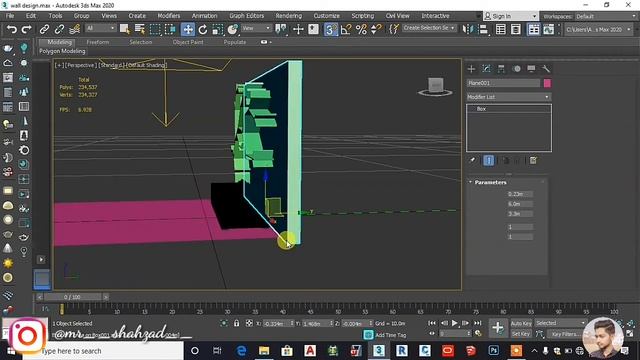Click the Pin Stack icon
Image resolution: width=640 pixels, height=360 pixels.
472,160
